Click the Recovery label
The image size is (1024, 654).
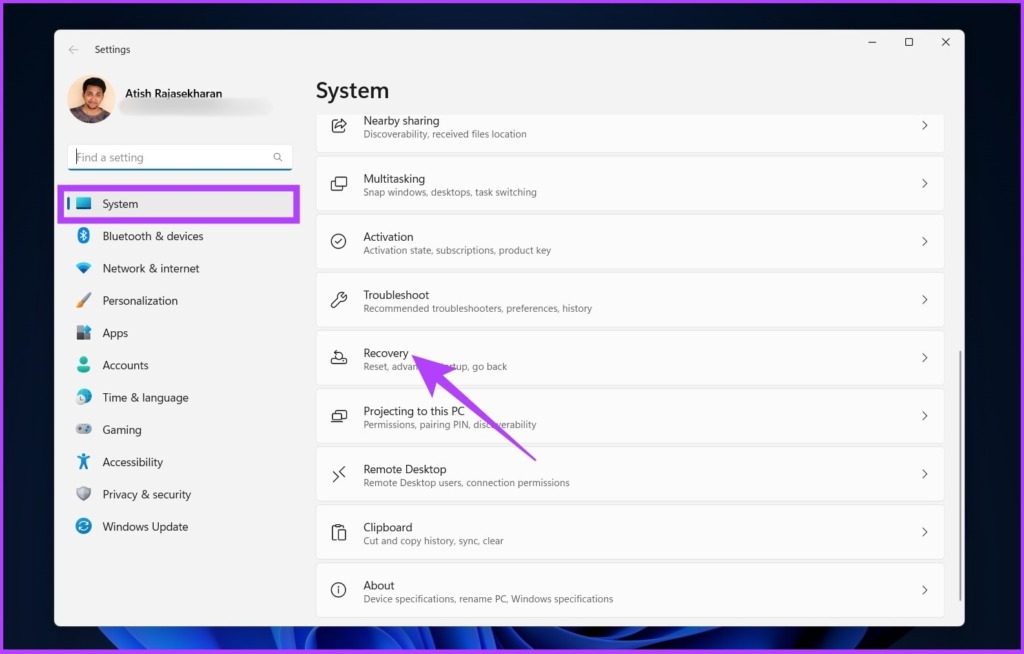[386, 353]
